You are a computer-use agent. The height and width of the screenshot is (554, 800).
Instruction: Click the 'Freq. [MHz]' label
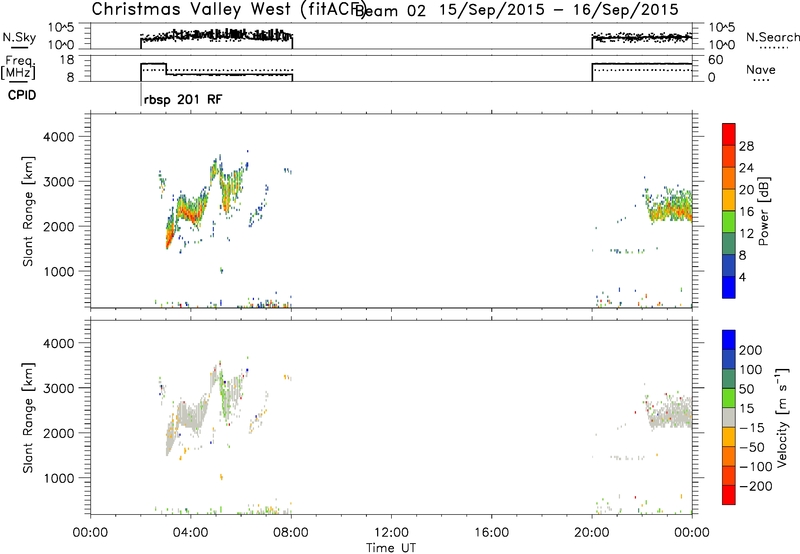point(20,68)
